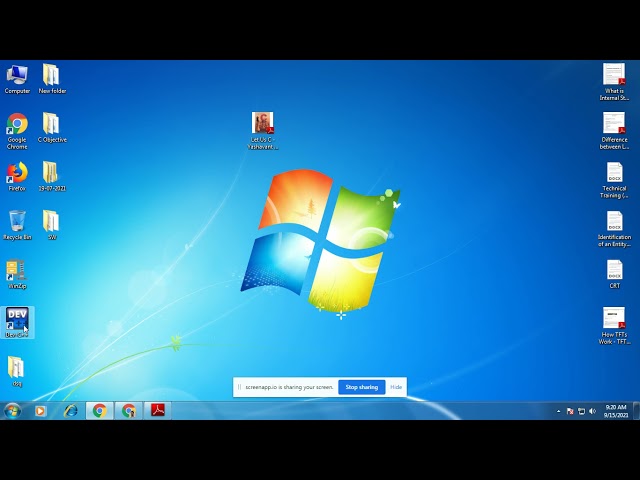
Task: Select the C Objective folder
Action: point(52,128)
